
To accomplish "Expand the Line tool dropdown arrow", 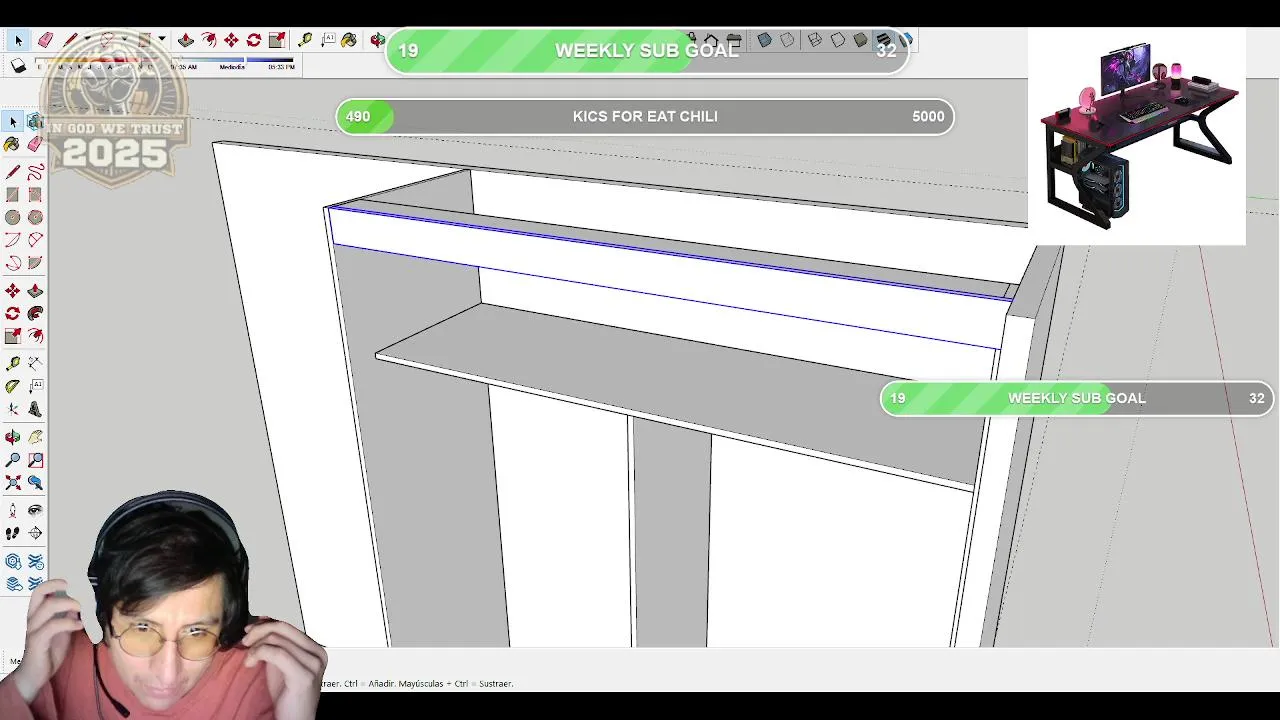I will (x=87, y=40).
